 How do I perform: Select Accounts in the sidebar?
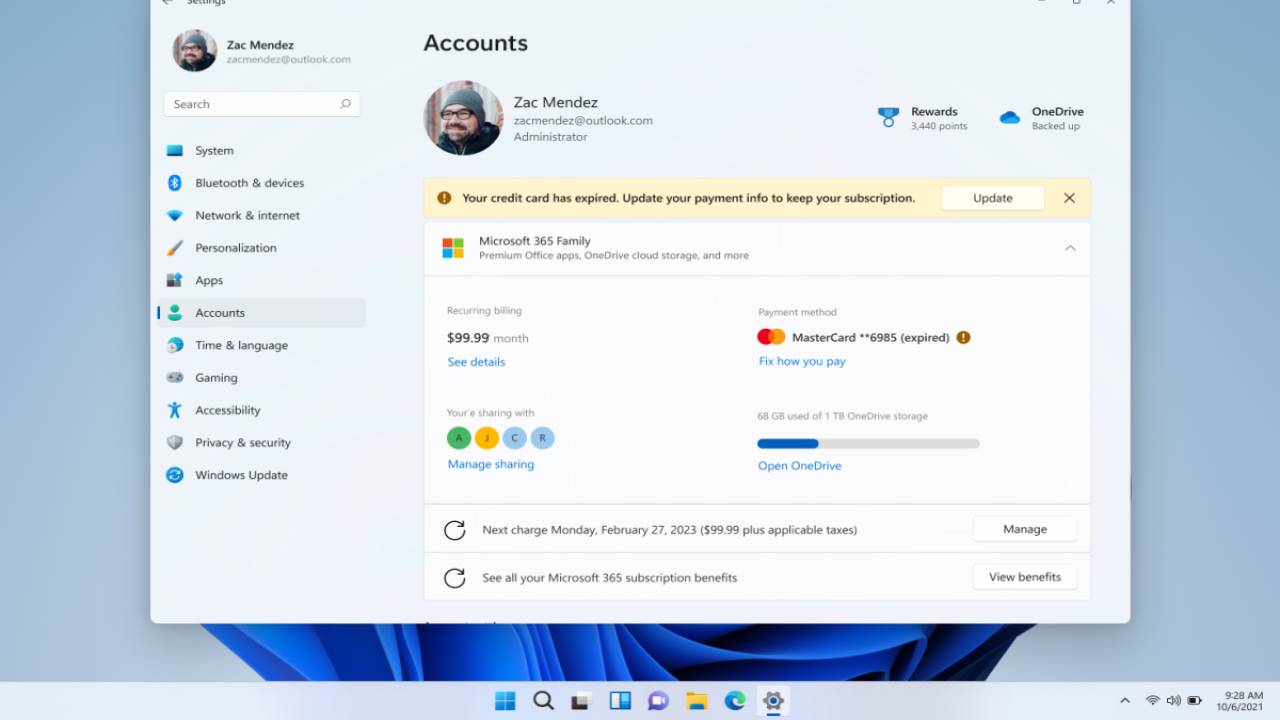pyautogui.click(x=219, y=312)
